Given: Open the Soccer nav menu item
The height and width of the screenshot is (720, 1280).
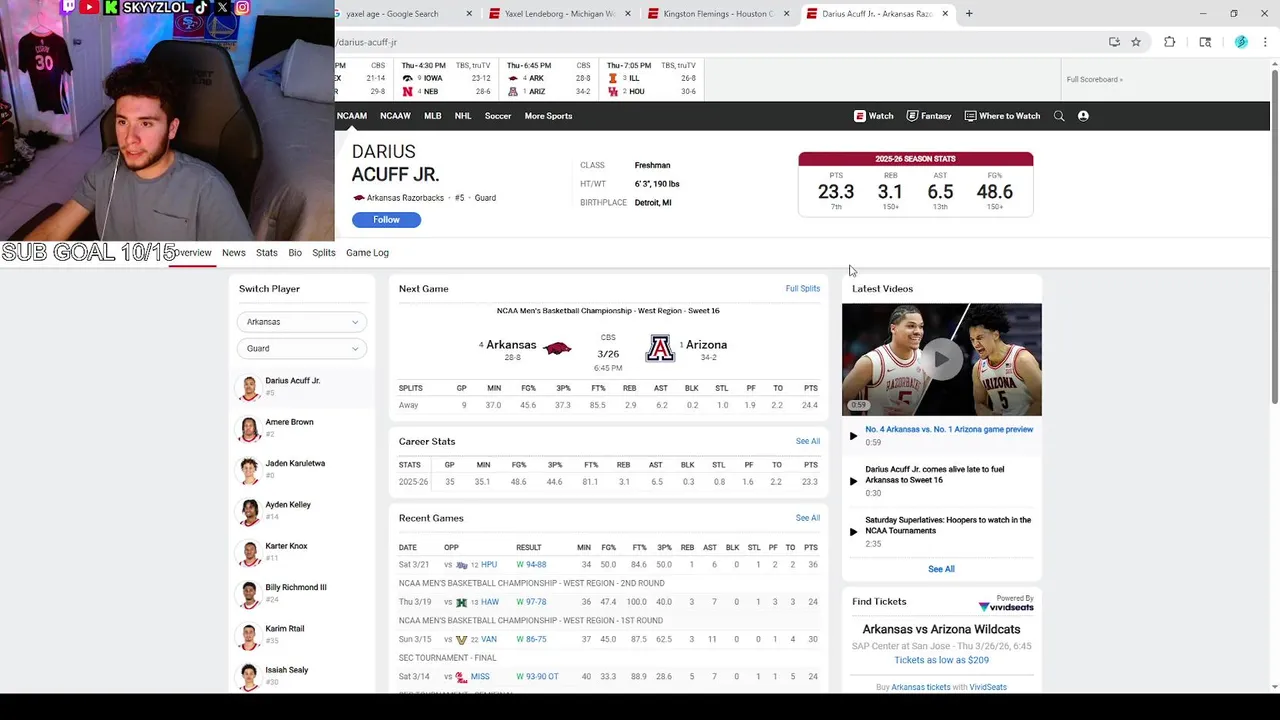Looking at the screenshot, I should [498, 116].
